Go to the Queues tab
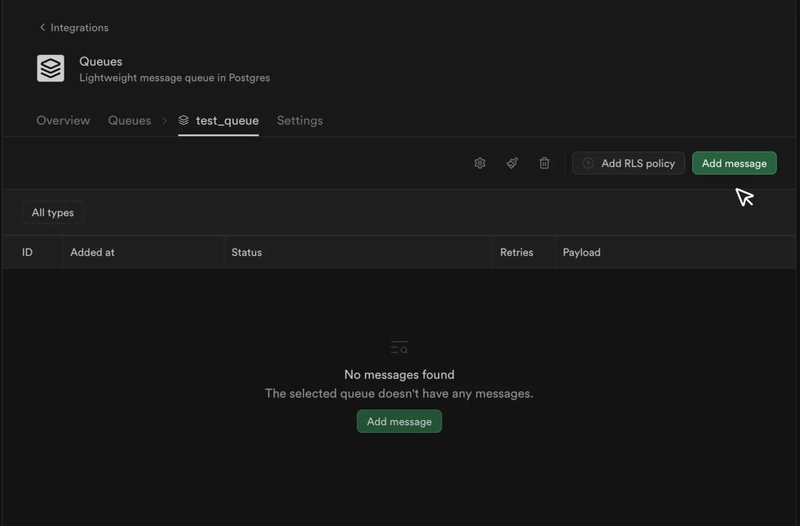The image size is (800, 526). click(129, 120)
